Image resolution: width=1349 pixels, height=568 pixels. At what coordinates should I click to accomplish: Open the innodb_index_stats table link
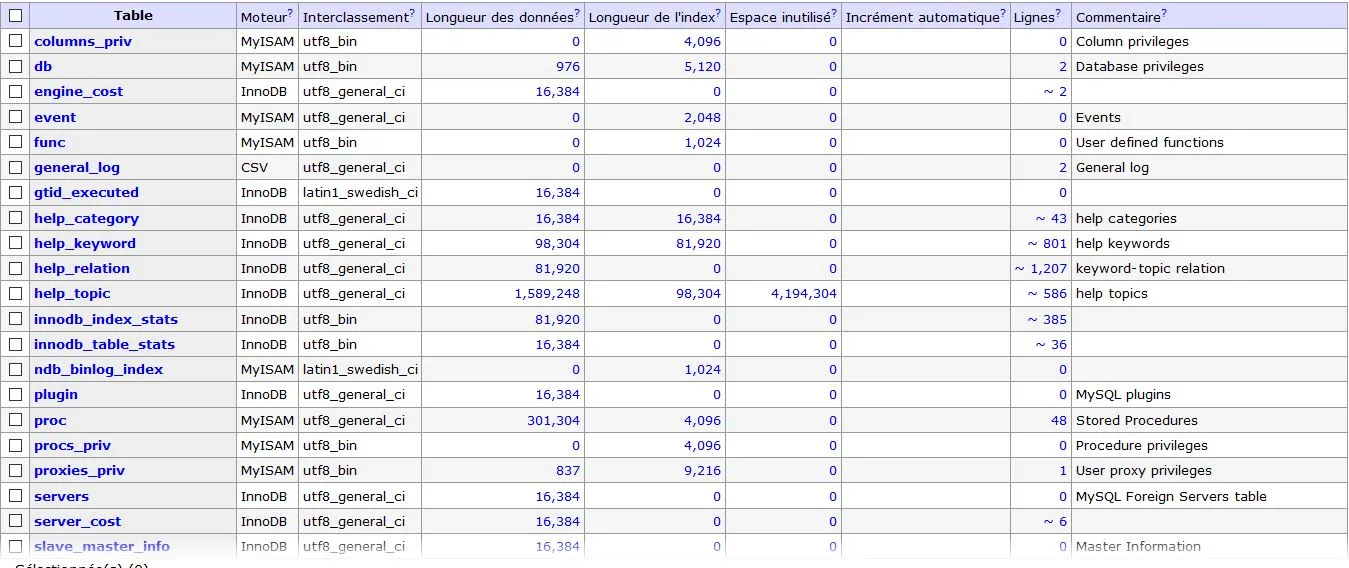pos(106,319)
